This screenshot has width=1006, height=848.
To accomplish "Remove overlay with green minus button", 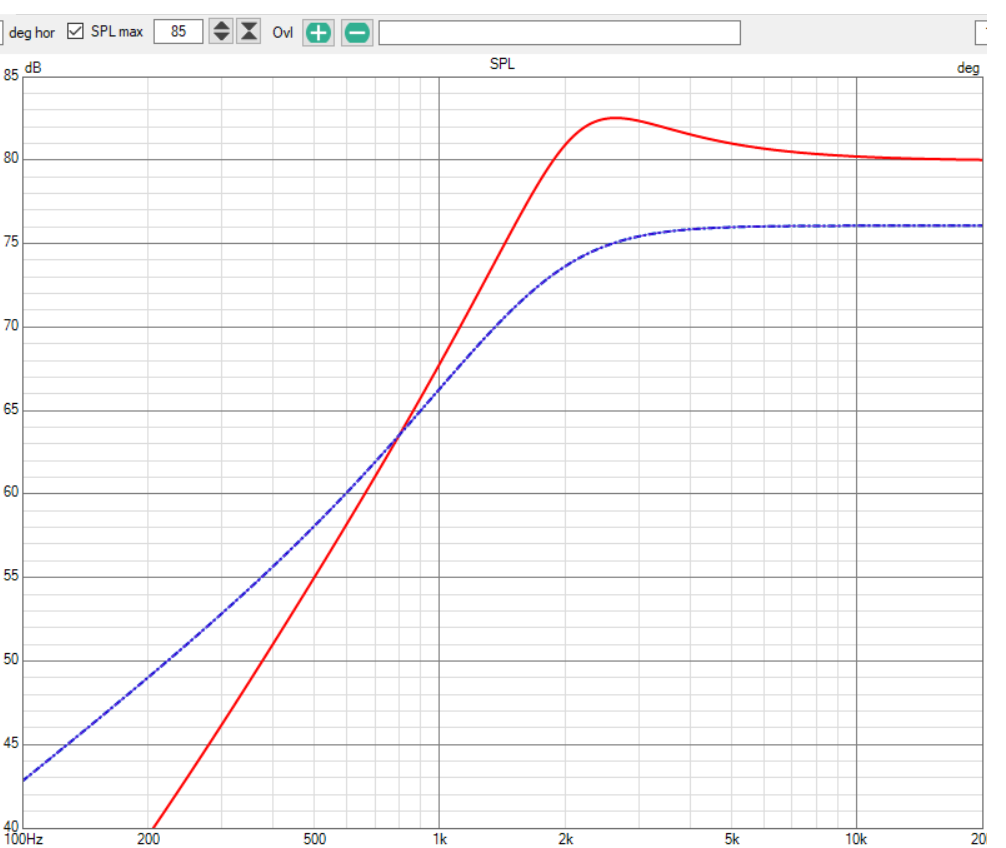I will [x=357, y=33].
